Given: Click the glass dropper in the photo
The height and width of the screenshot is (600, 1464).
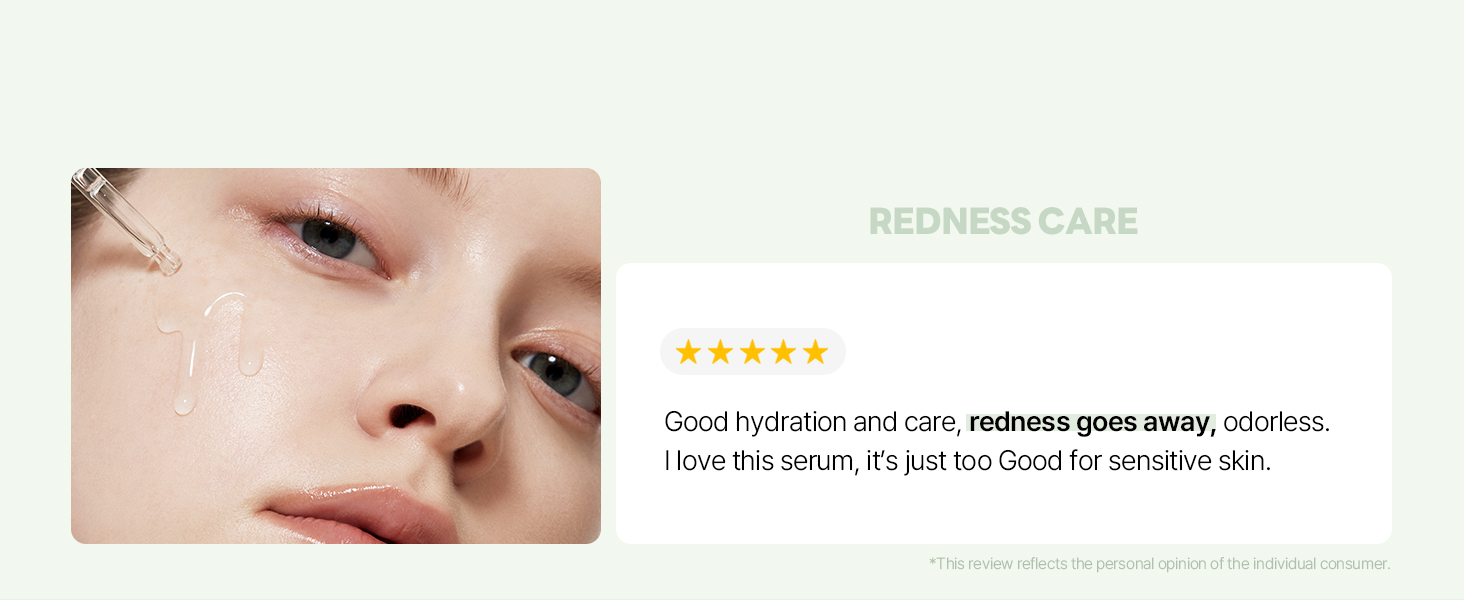Looking at the screenshot, I should 125,220.
